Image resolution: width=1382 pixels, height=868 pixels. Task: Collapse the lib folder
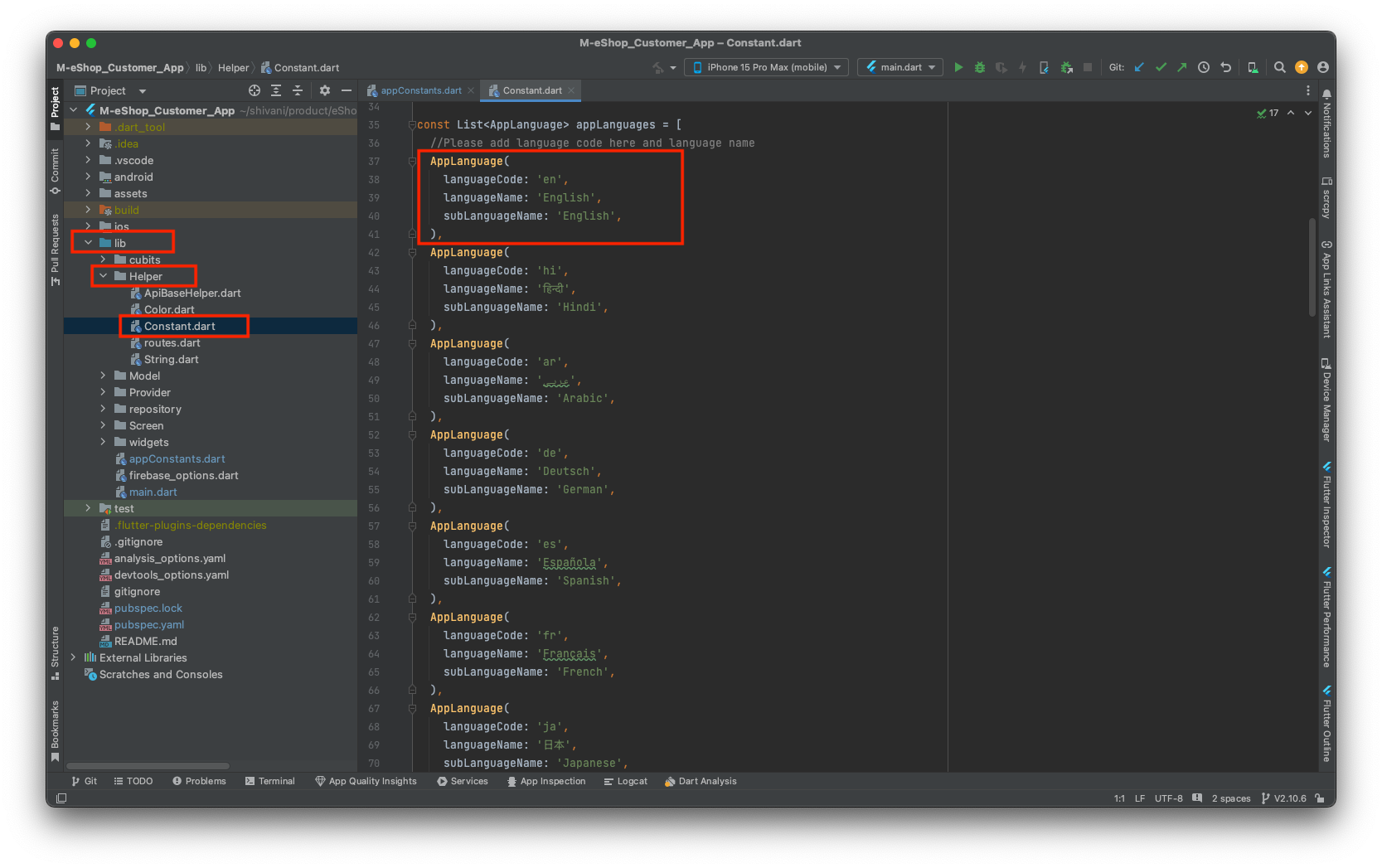[x=88, y=243]
